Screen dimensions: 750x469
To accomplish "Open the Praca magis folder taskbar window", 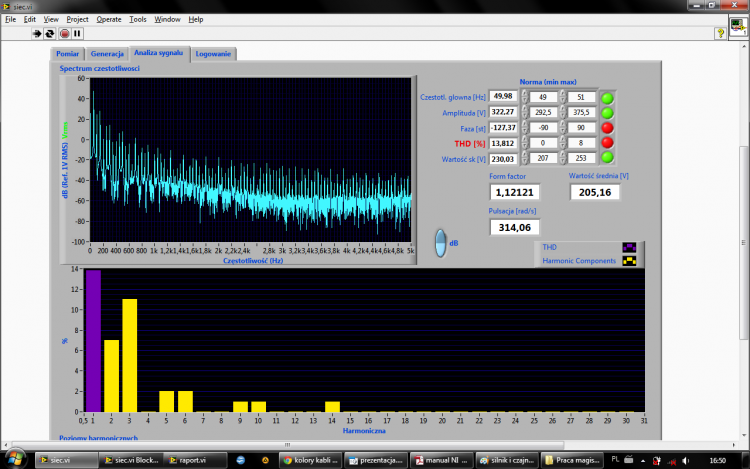I will [572, 460].
